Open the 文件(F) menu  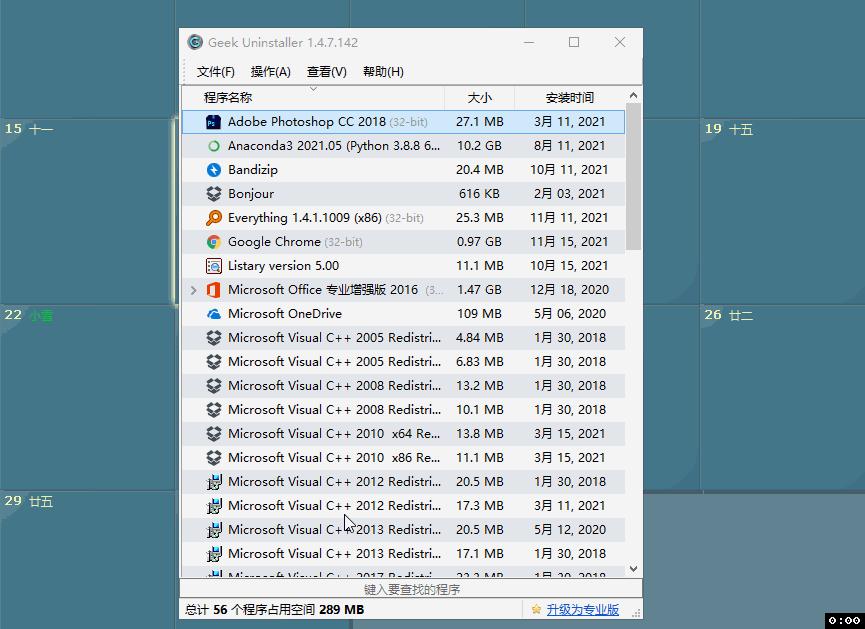point(215,71)
